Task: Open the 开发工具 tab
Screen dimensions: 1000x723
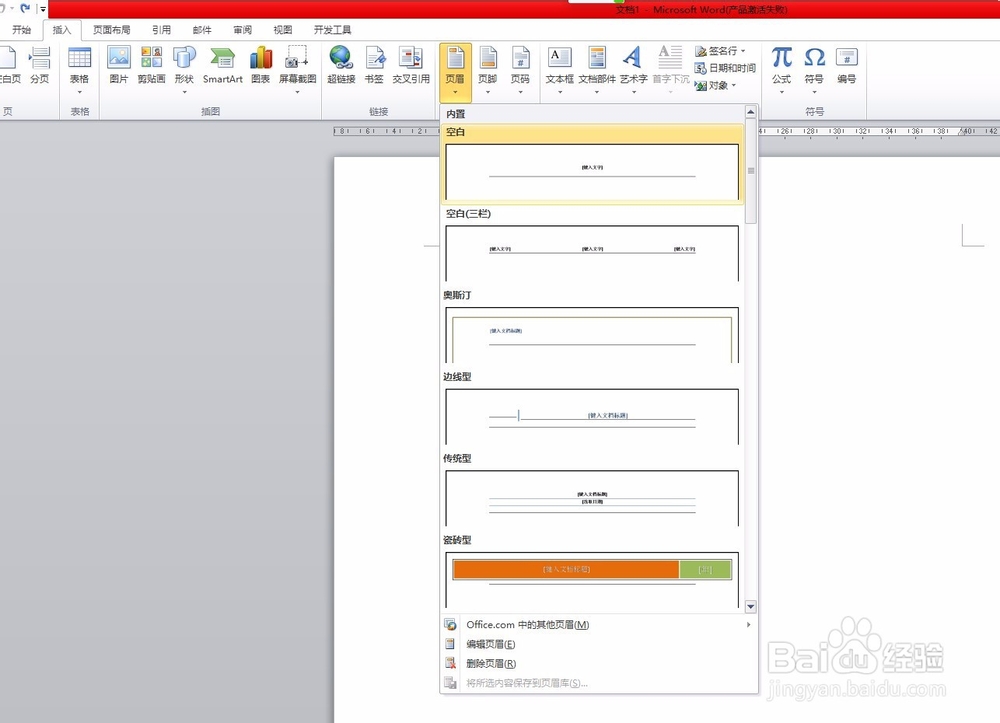Action: (332, 29)
